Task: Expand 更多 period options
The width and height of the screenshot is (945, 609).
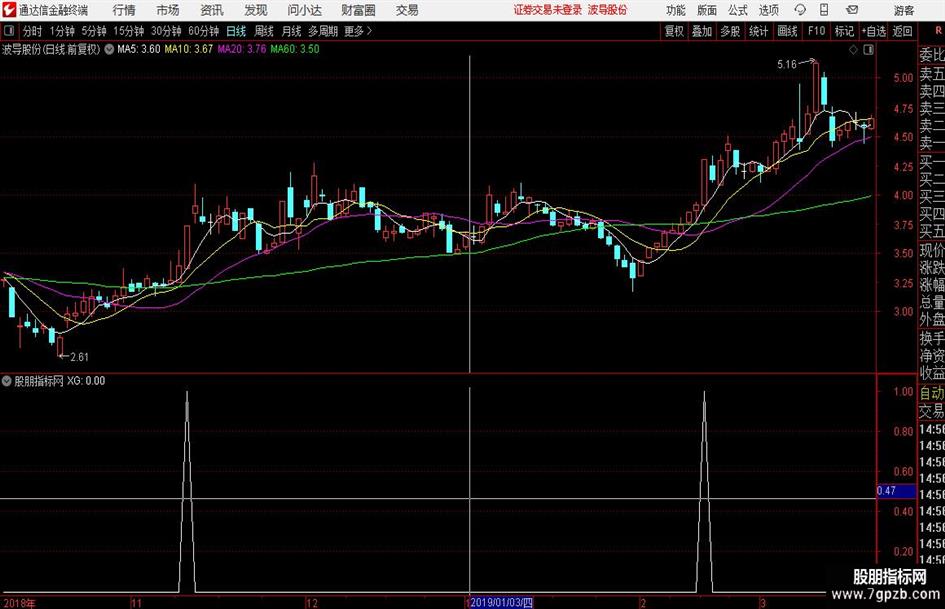Action: [358, 31]
